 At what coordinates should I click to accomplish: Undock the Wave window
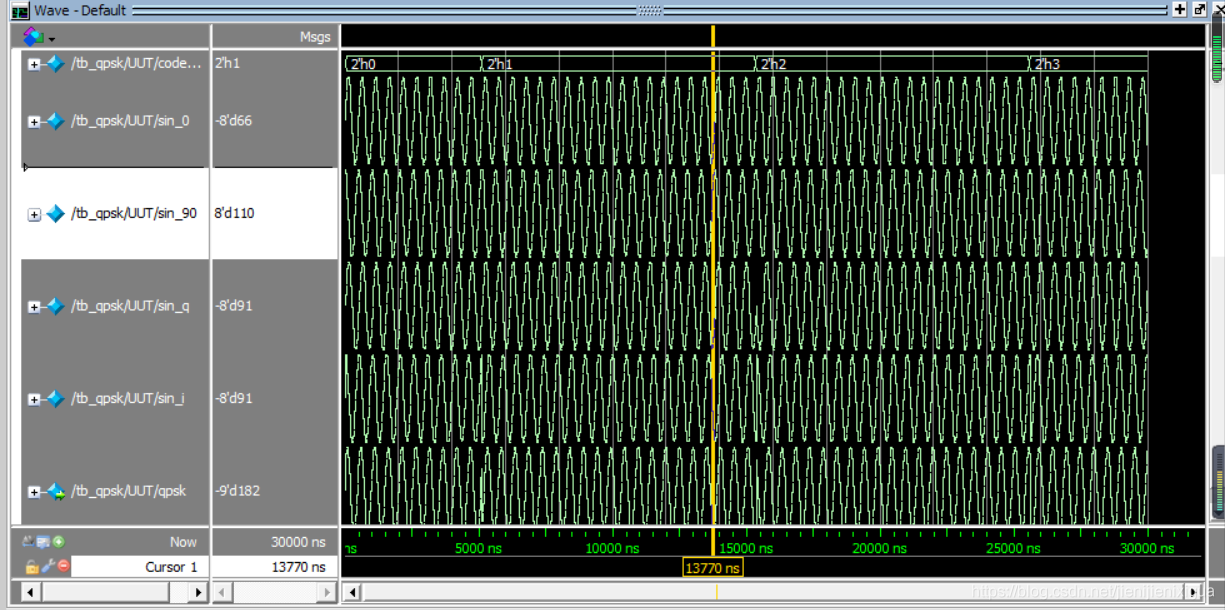click(1199, 9)
